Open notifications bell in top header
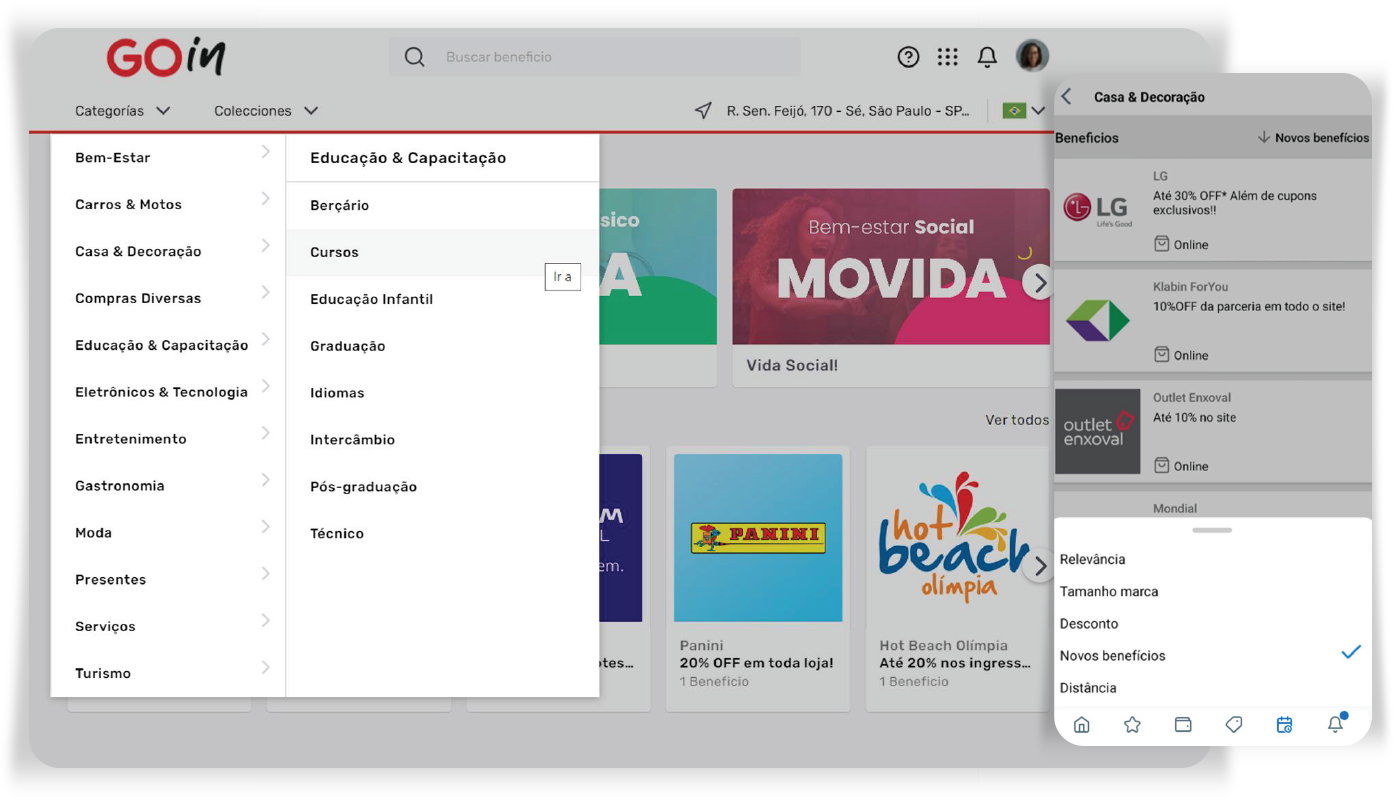Screen dimensions: 1394x803 click(x=987, y=57)
